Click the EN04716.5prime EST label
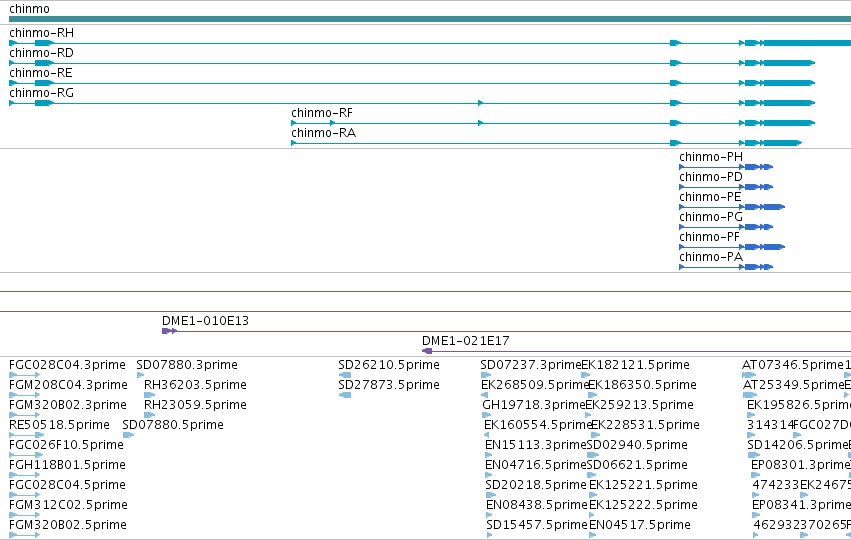The height and width of the screenshot is (540, 851). click(x=536, y=466)
